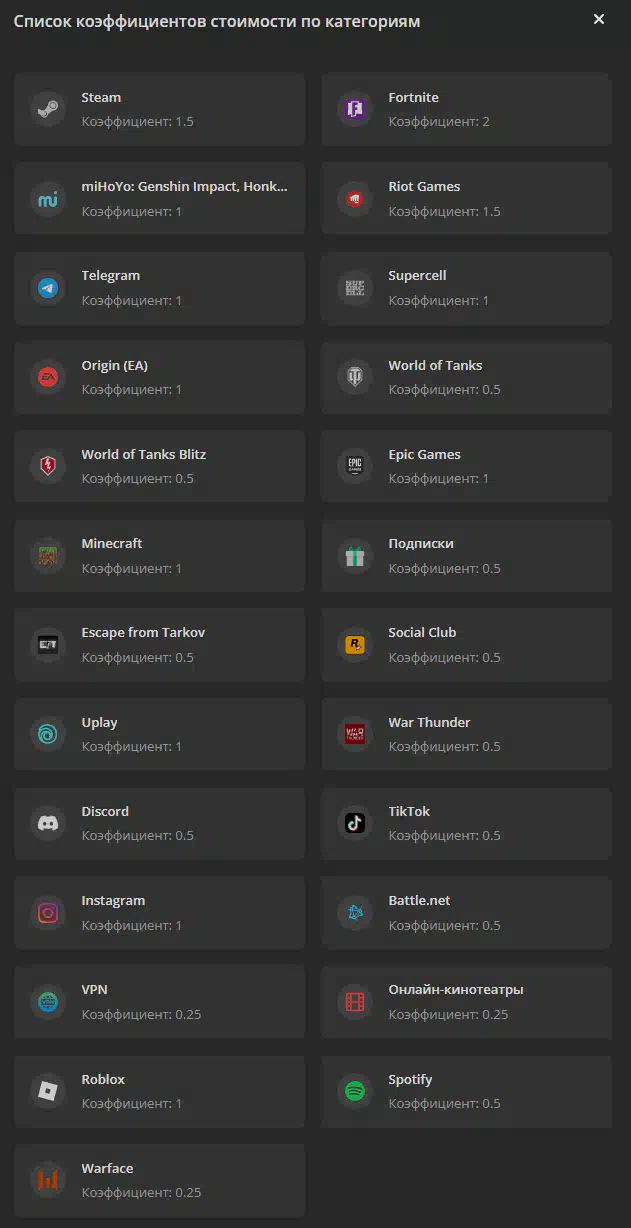Select the Steam category name
The width and height of the screenshot is (631, 1228).
click(101, 97)
